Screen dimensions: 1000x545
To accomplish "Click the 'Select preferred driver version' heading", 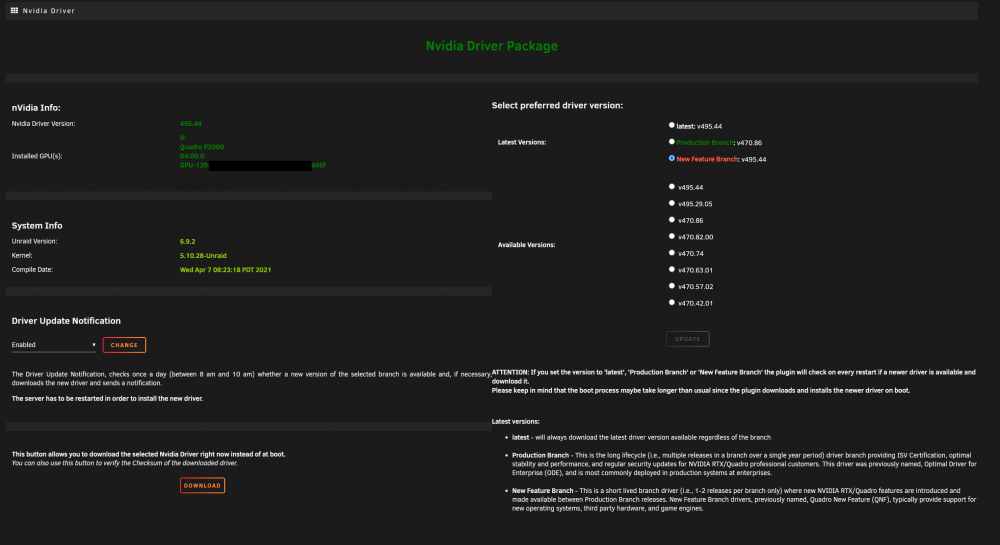I will click(x=557, y=105).
